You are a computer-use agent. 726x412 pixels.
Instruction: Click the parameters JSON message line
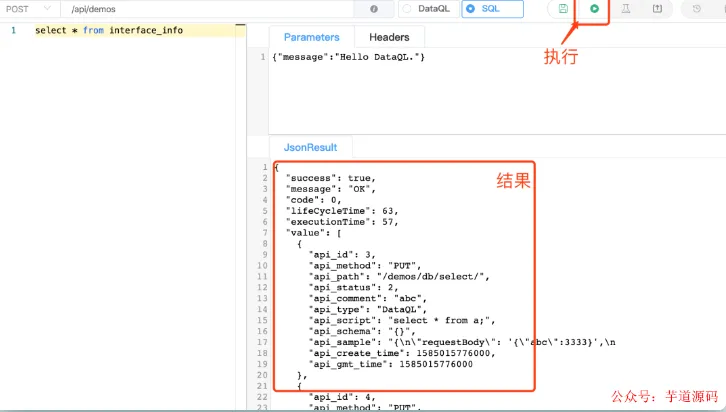point(348,57)
